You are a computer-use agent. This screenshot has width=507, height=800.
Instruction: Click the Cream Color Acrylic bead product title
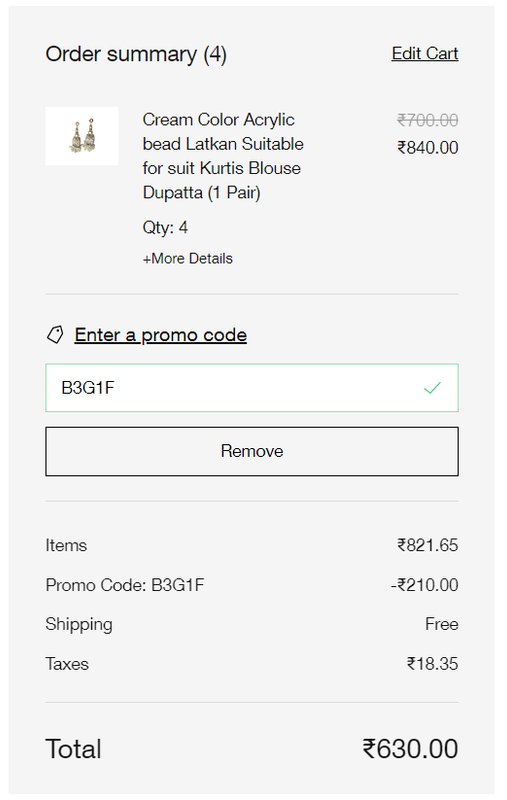coord(223,156)
